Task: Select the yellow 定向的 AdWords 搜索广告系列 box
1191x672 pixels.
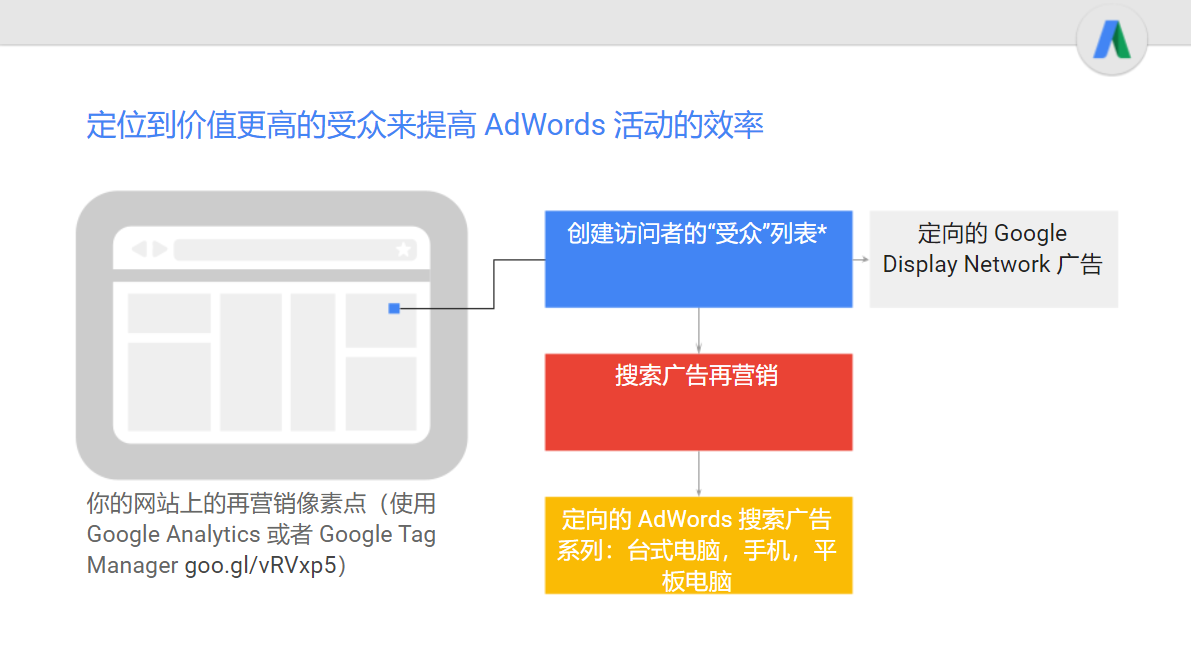Action: tap(698, 545)
